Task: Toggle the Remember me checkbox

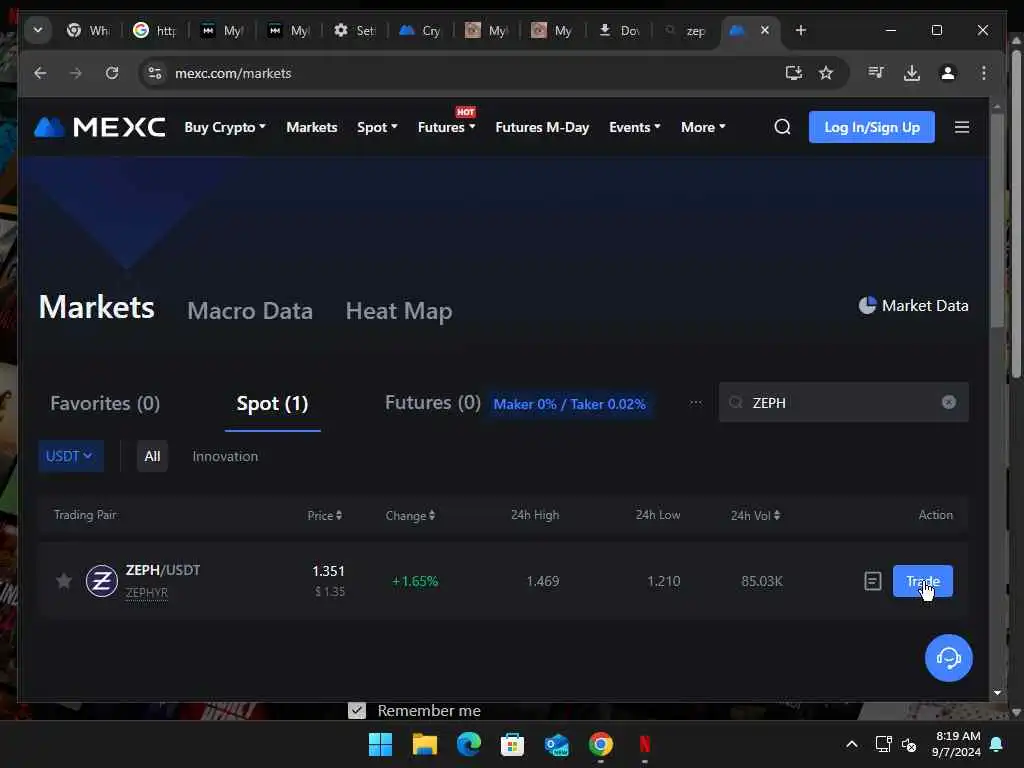Action: point(357,710)
